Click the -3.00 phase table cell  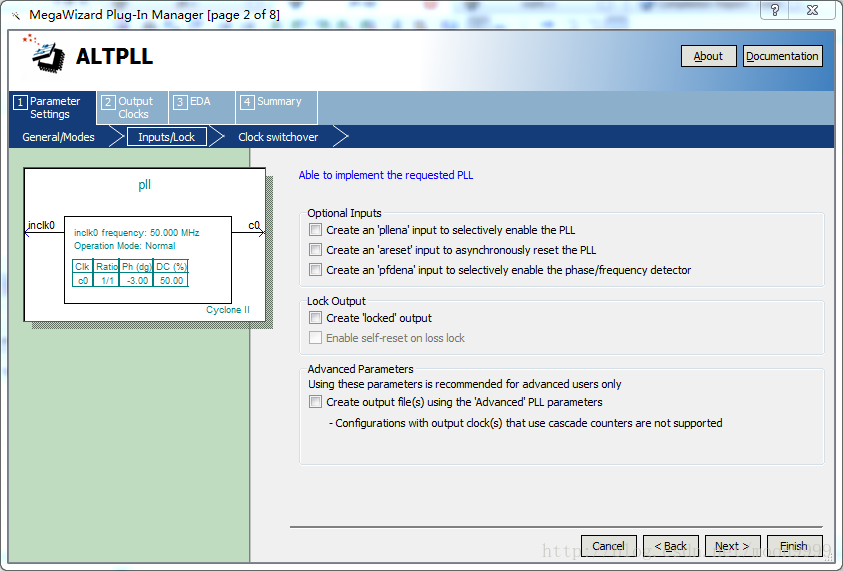tap(137, 281)
